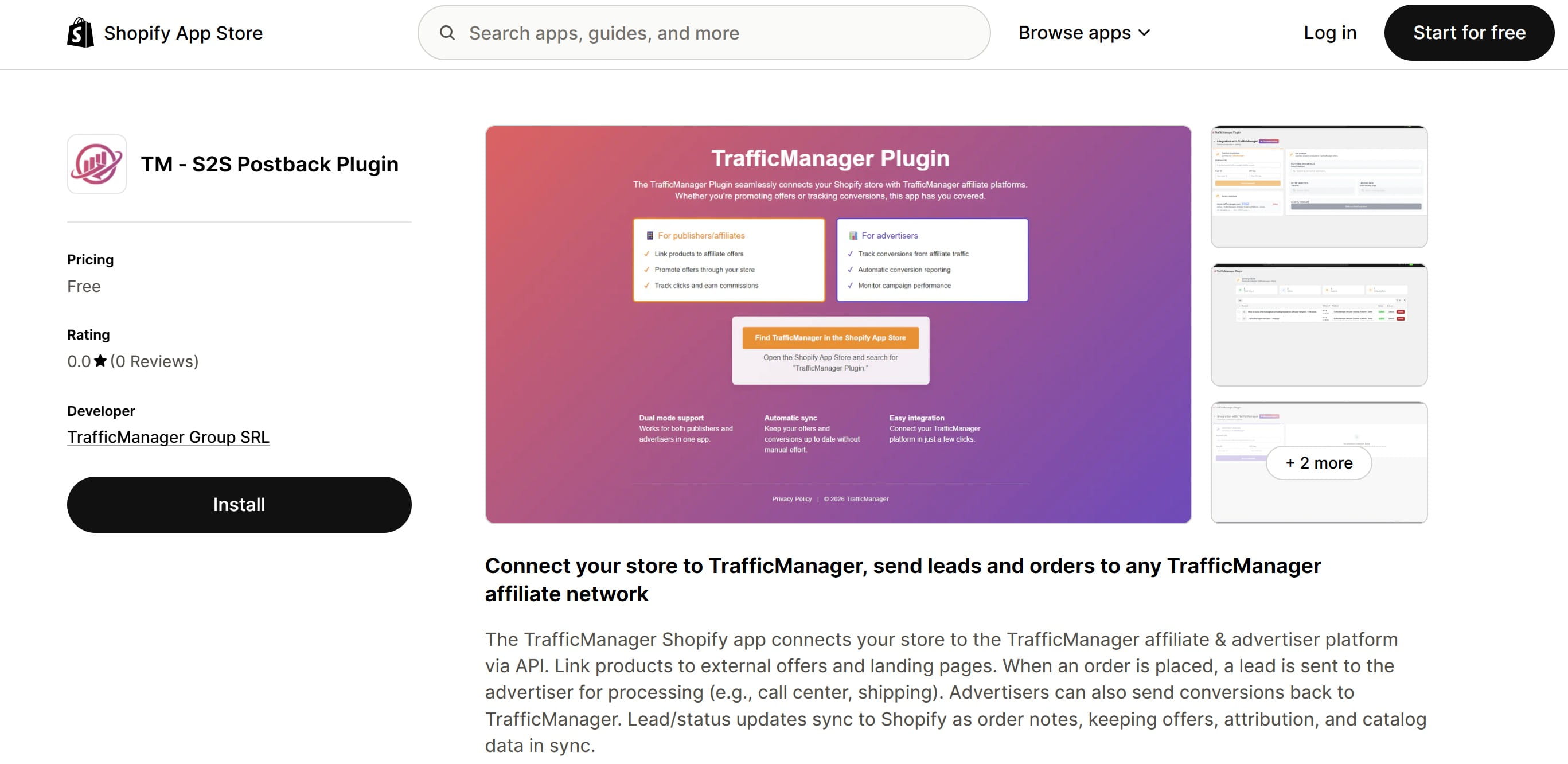Click the Shopify bag logo icon
Screen dimensions: 1568x764
coord(80,32)
